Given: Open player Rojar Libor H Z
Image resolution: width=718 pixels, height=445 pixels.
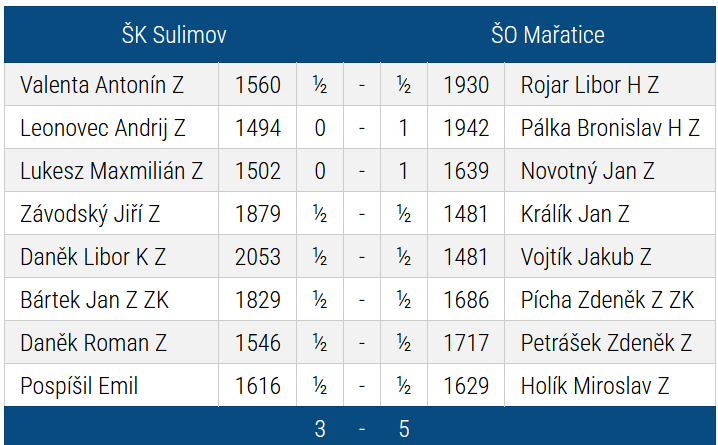Looking at the screenshot, I should click(590, 85).
